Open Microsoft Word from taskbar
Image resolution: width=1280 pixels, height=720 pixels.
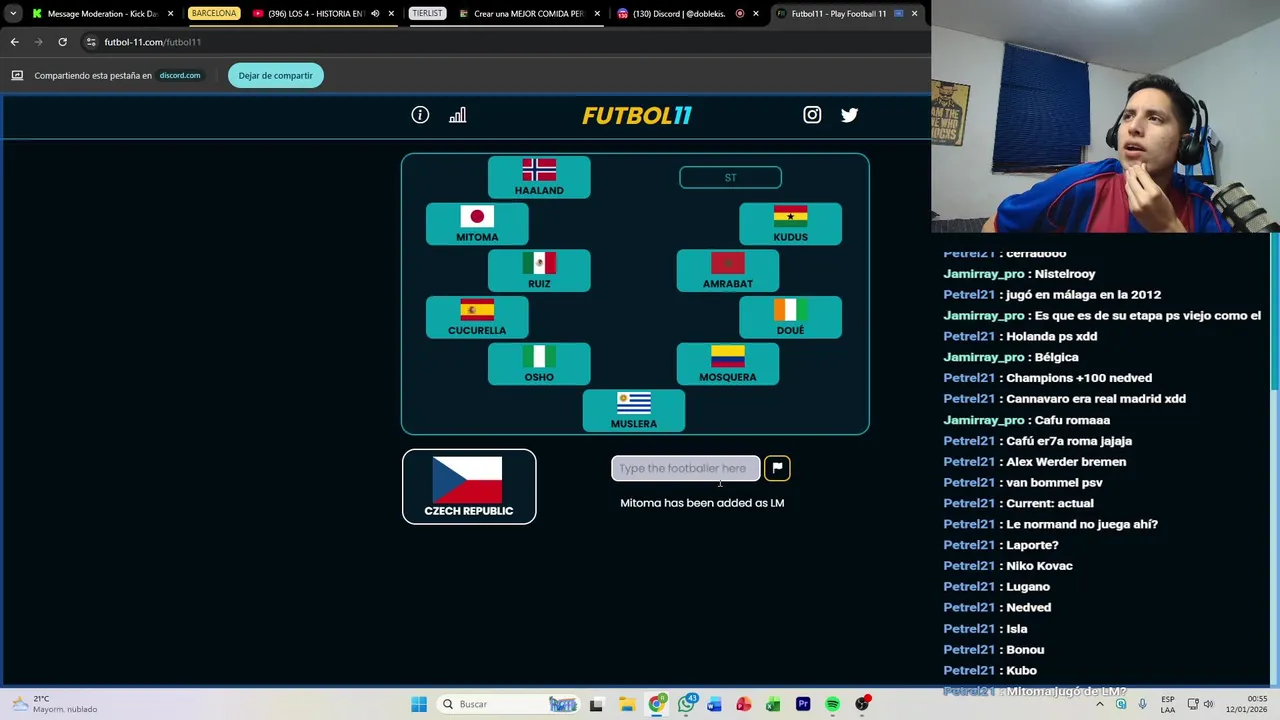click(714, 704)
